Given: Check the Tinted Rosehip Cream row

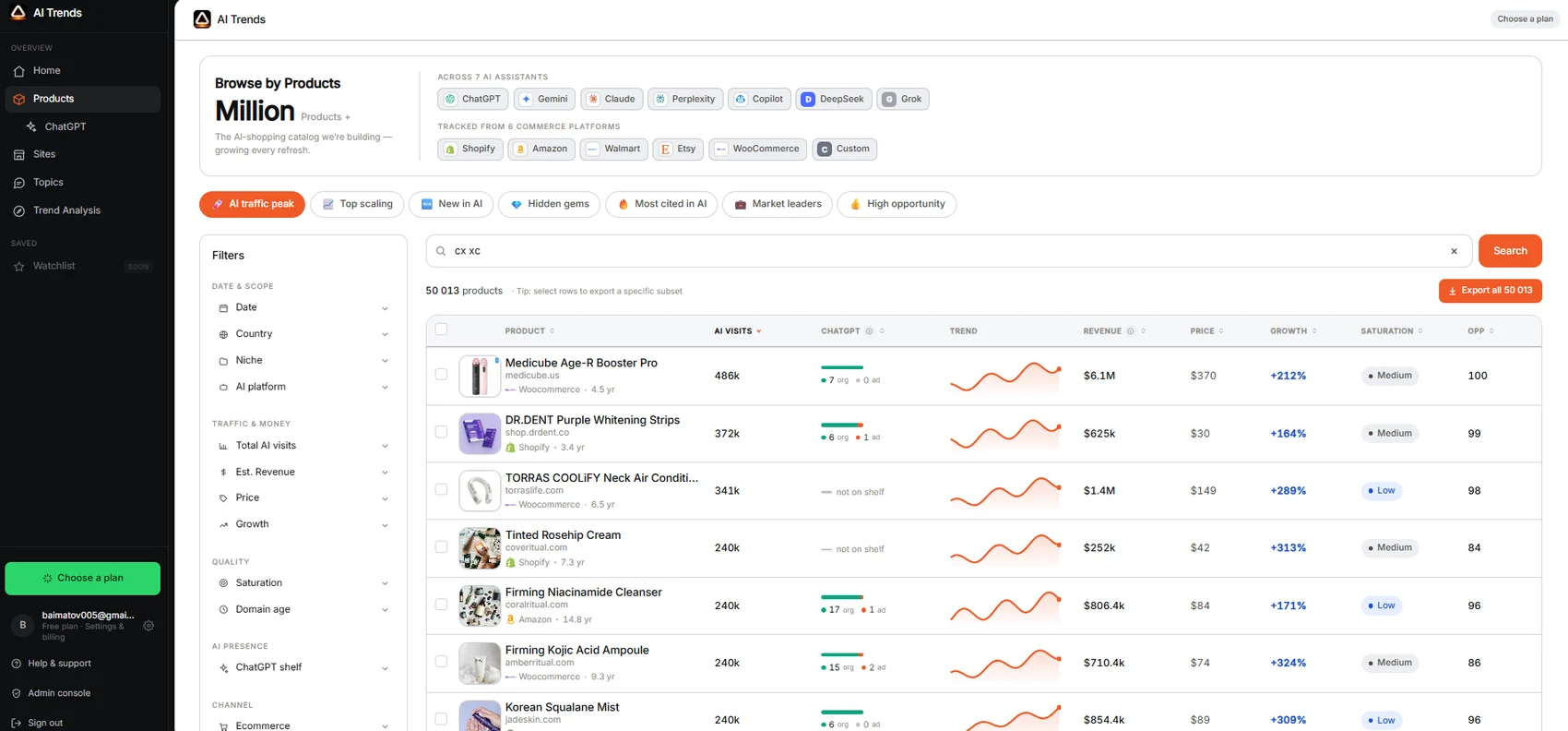Looking at the screenshot, I should pos(441,546).
